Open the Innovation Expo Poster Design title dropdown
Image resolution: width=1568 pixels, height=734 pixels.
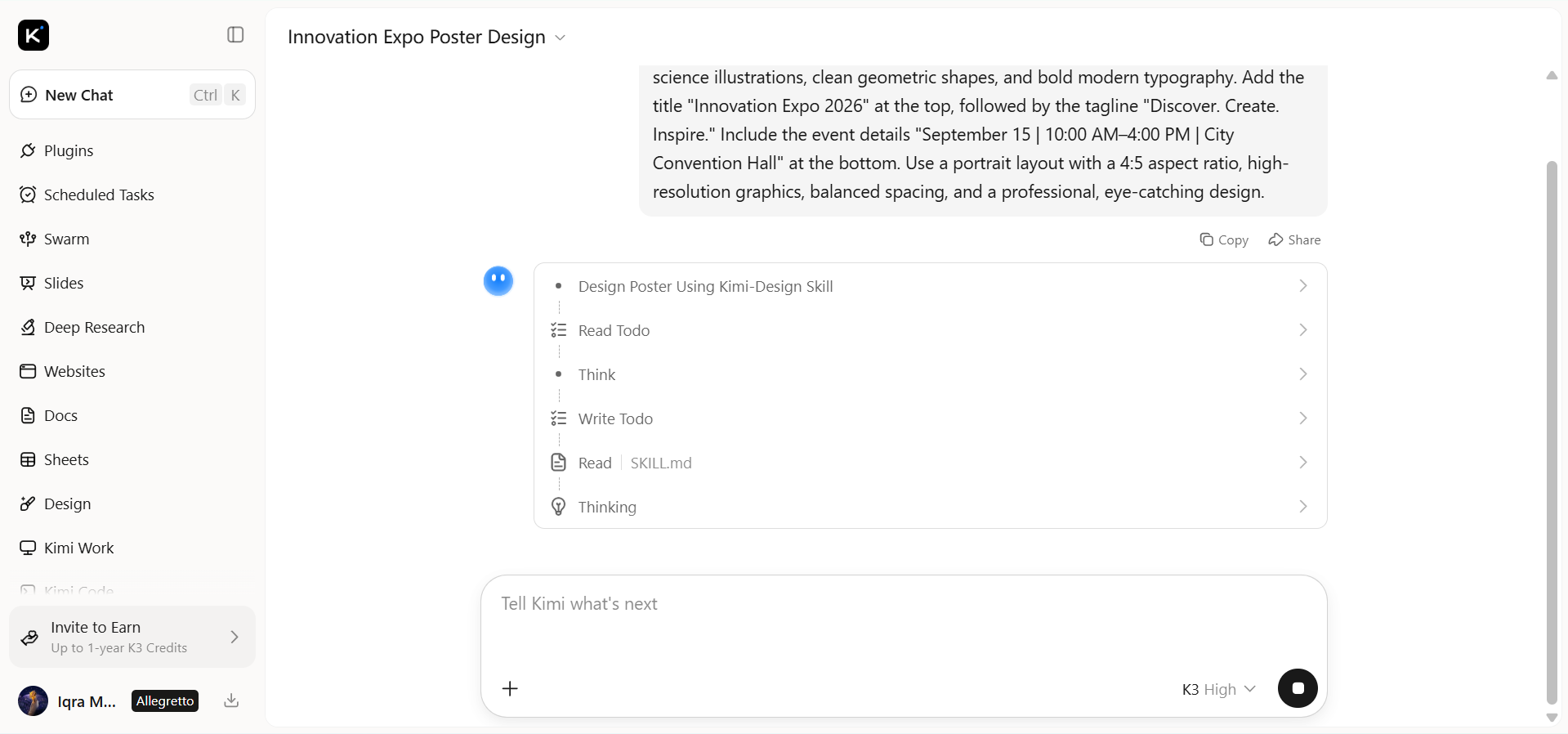(x=426, y=37)
